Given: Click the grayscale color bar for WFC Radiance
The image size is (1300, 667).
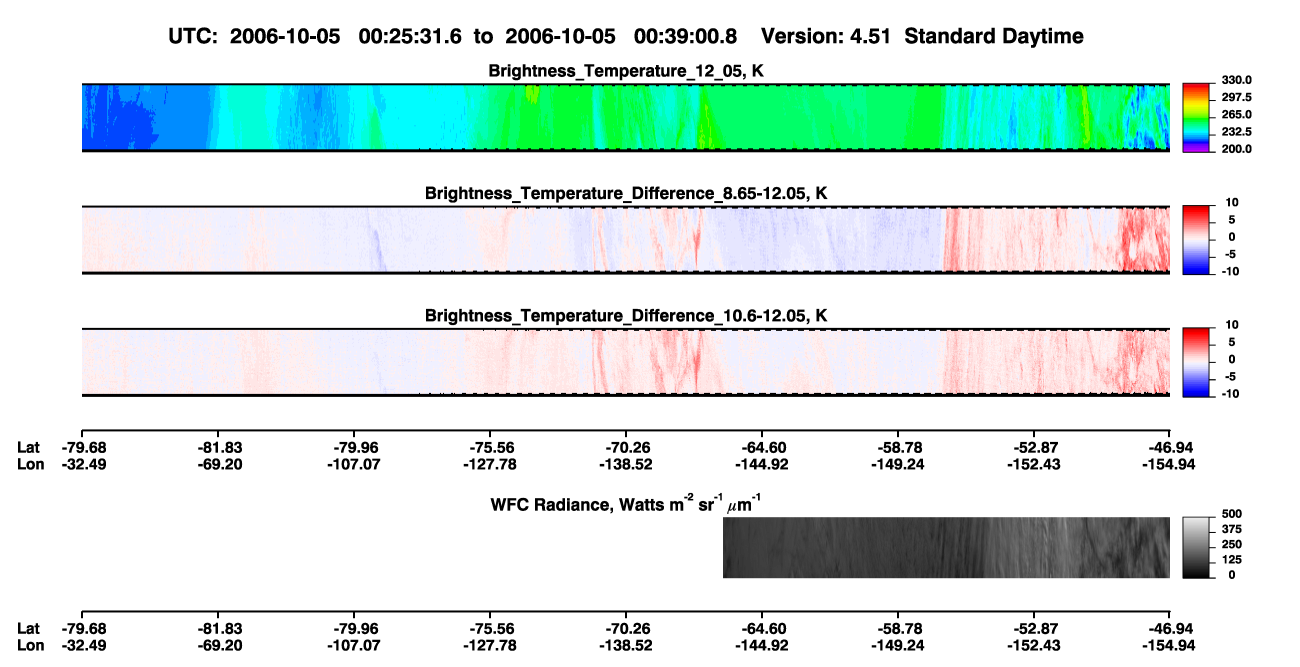Looking at the screenshot, I should click(x=1196, y=547).
